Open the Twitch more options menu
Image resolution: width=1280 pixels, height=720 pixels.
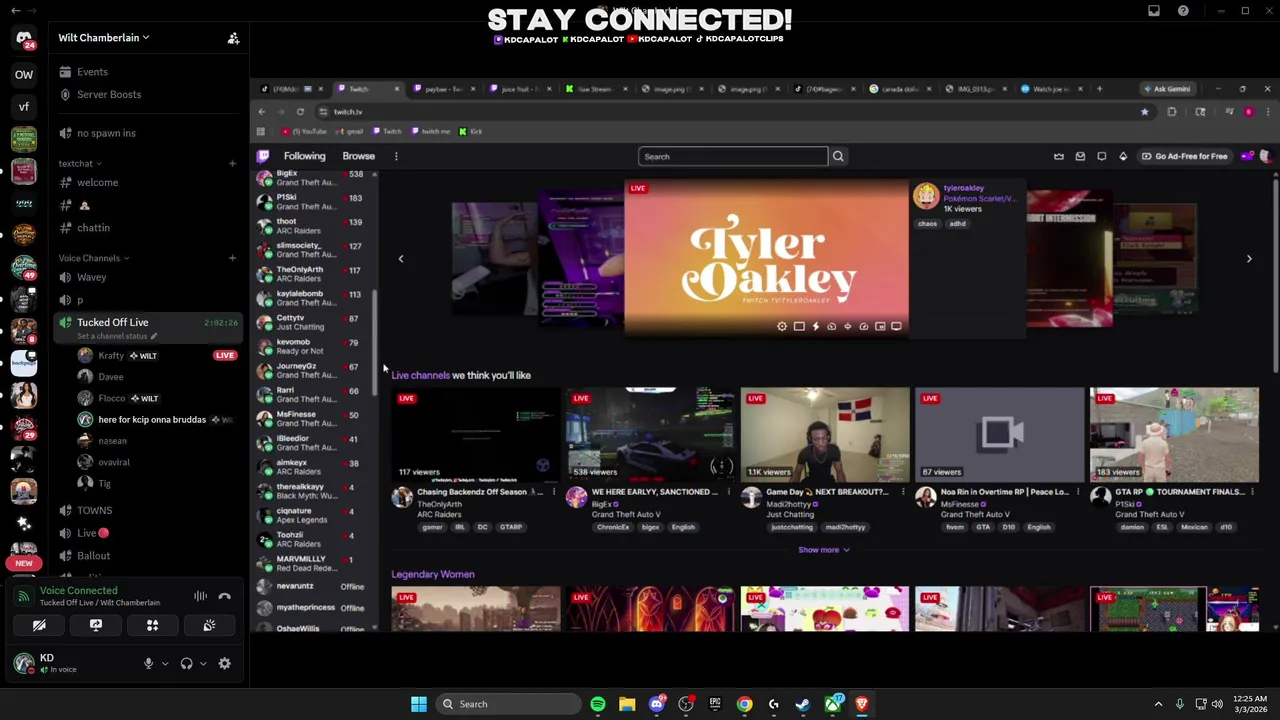coord(396,156)
